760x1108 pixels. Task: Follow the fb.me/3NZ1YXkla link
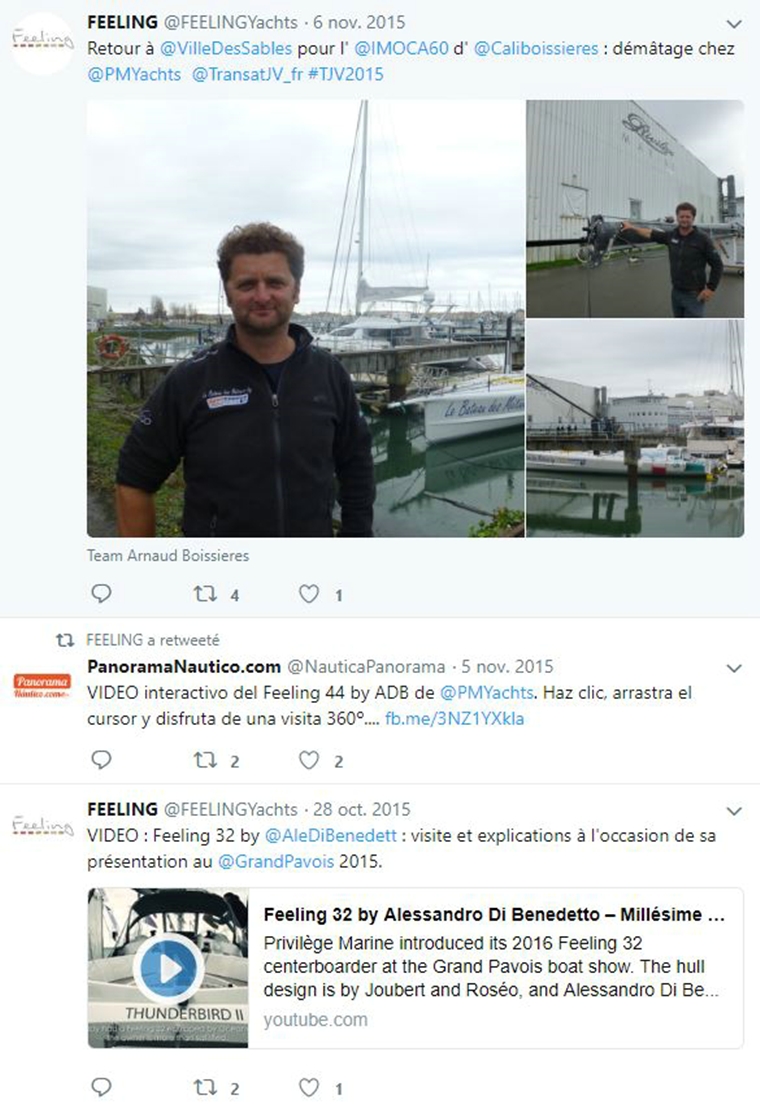click(454, 719)
